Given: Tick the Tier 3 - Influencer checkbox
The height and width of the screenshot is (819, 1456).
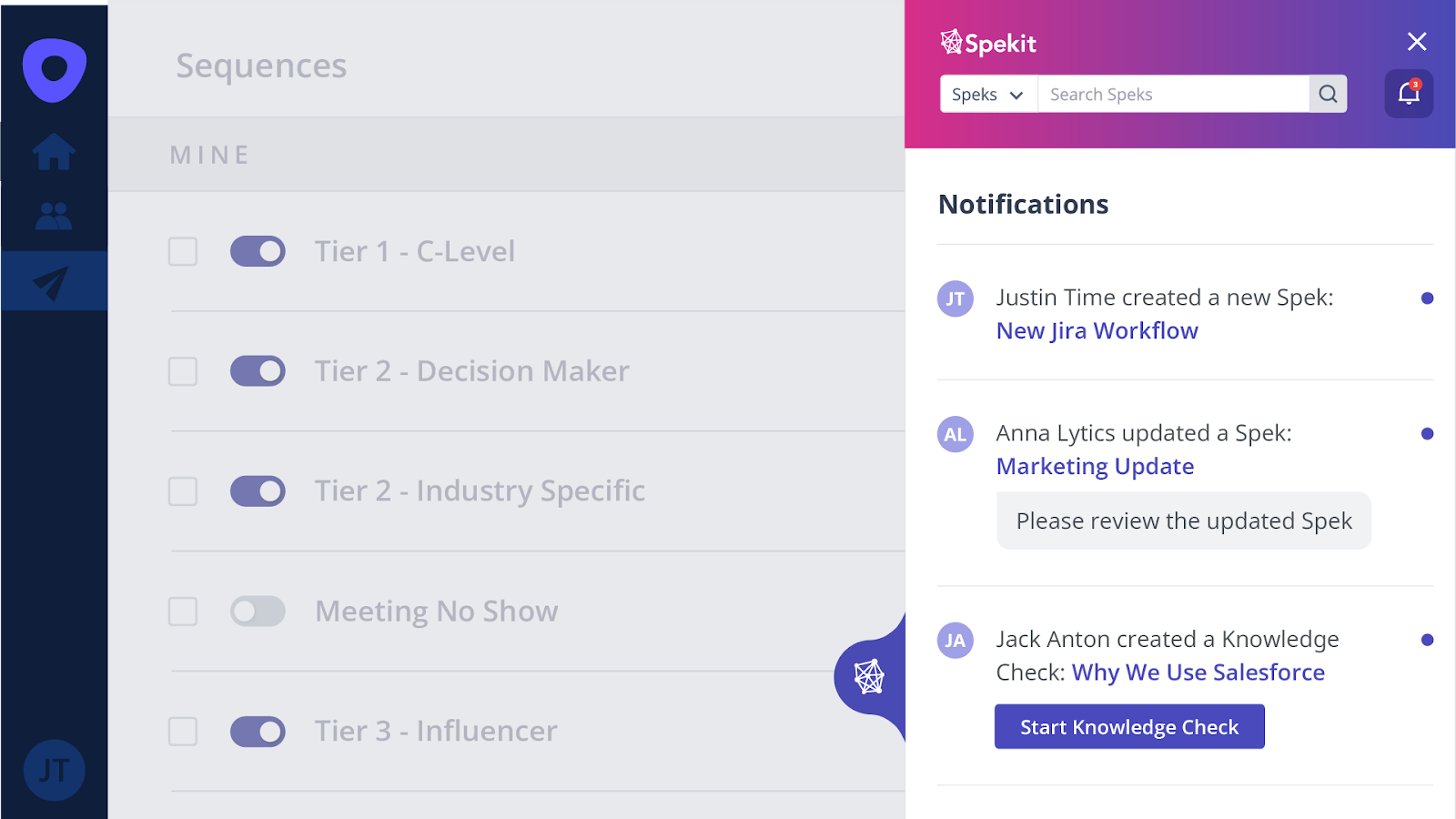Looking at the screenshot, I should tap(183, 732).
